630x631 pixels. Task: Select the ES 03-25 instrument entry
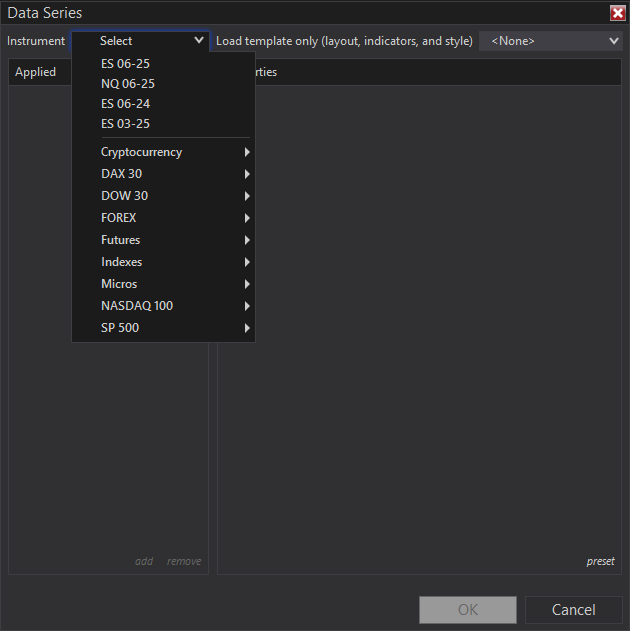coord(163,124)
